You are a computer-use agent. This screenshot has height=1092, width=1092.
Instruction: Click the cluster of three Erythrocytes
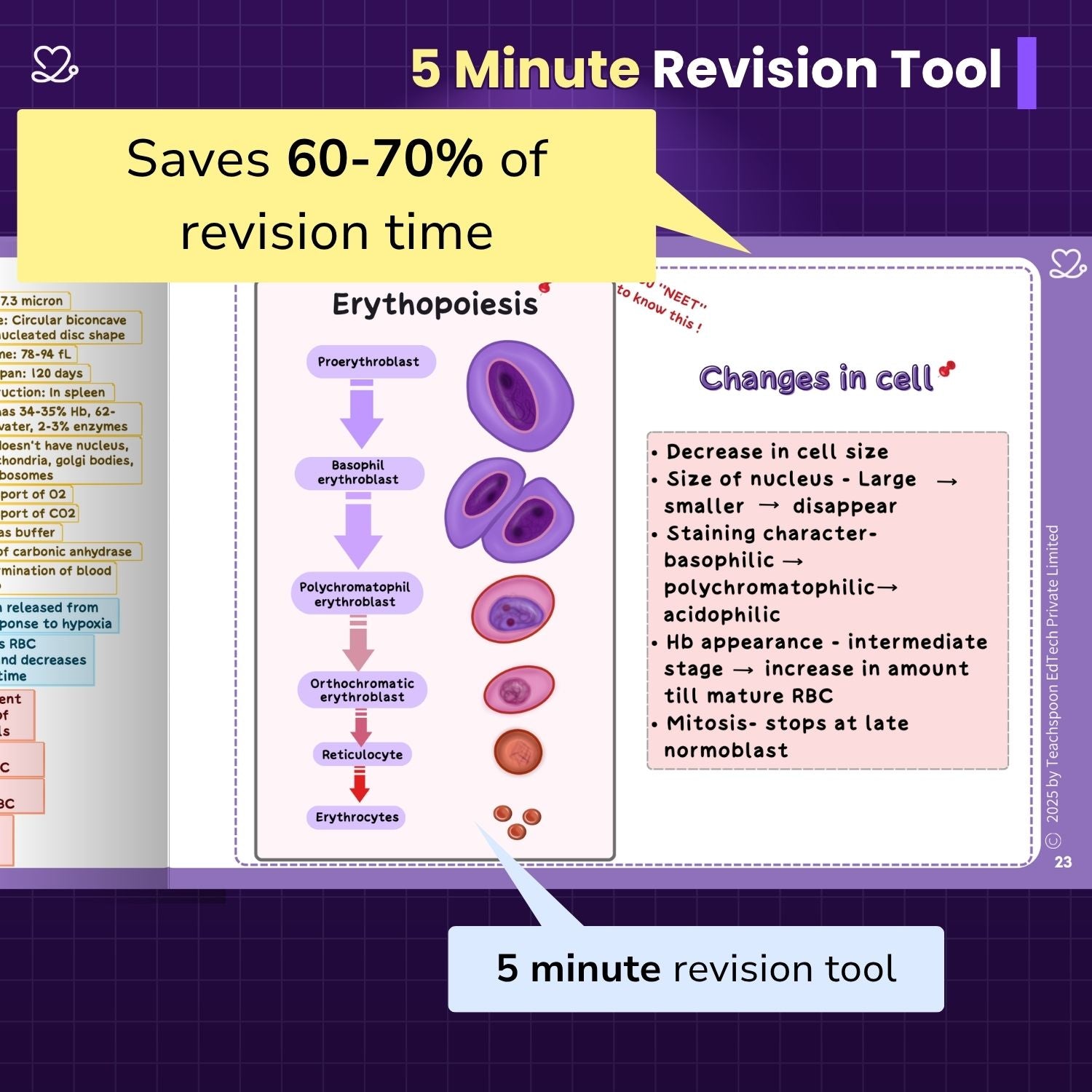point(517,821)
